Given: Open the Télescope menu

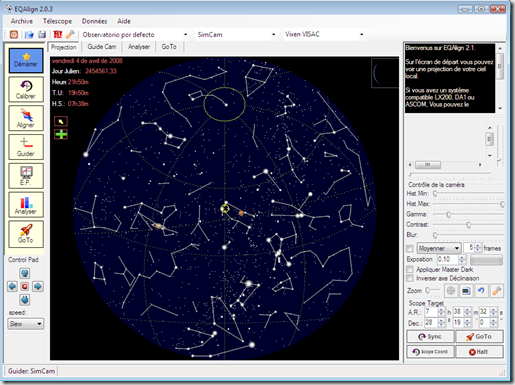Looking at the screenshot, I should click(57, 21).
